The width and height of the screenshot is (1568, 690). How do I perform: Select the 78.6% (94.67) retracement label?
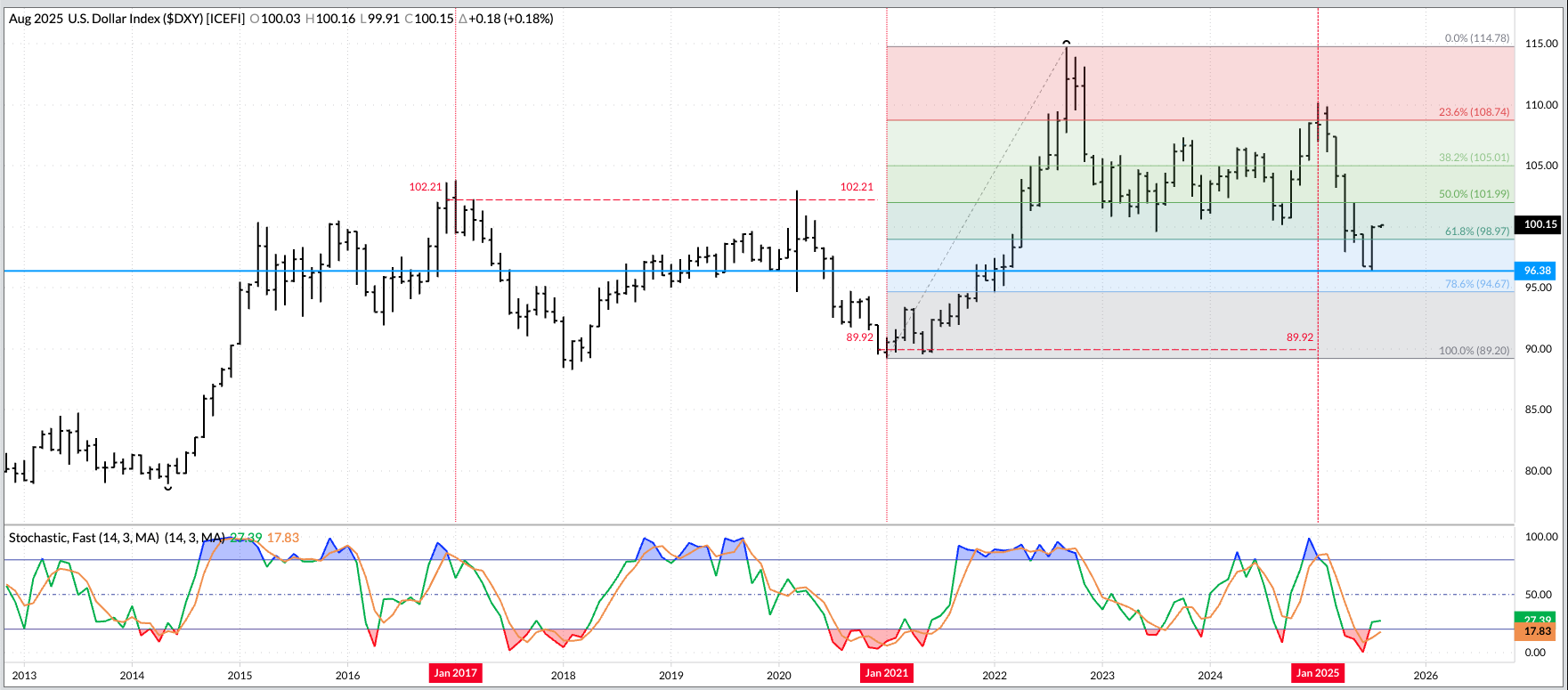coord(1476,284)
